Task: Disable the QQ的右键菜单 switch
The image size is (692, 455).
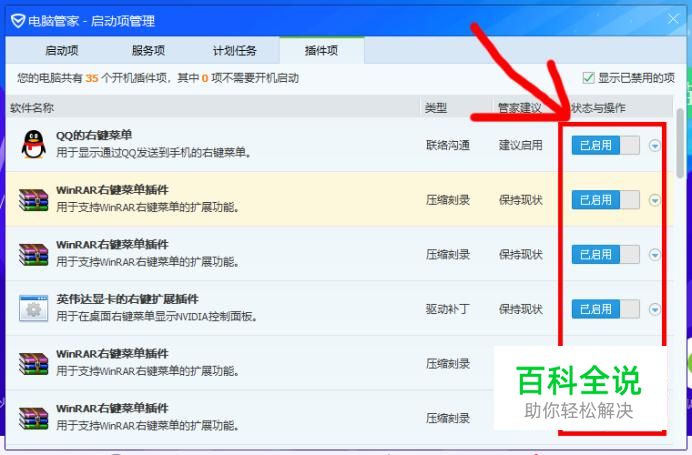Action: [x=606, y=145]
